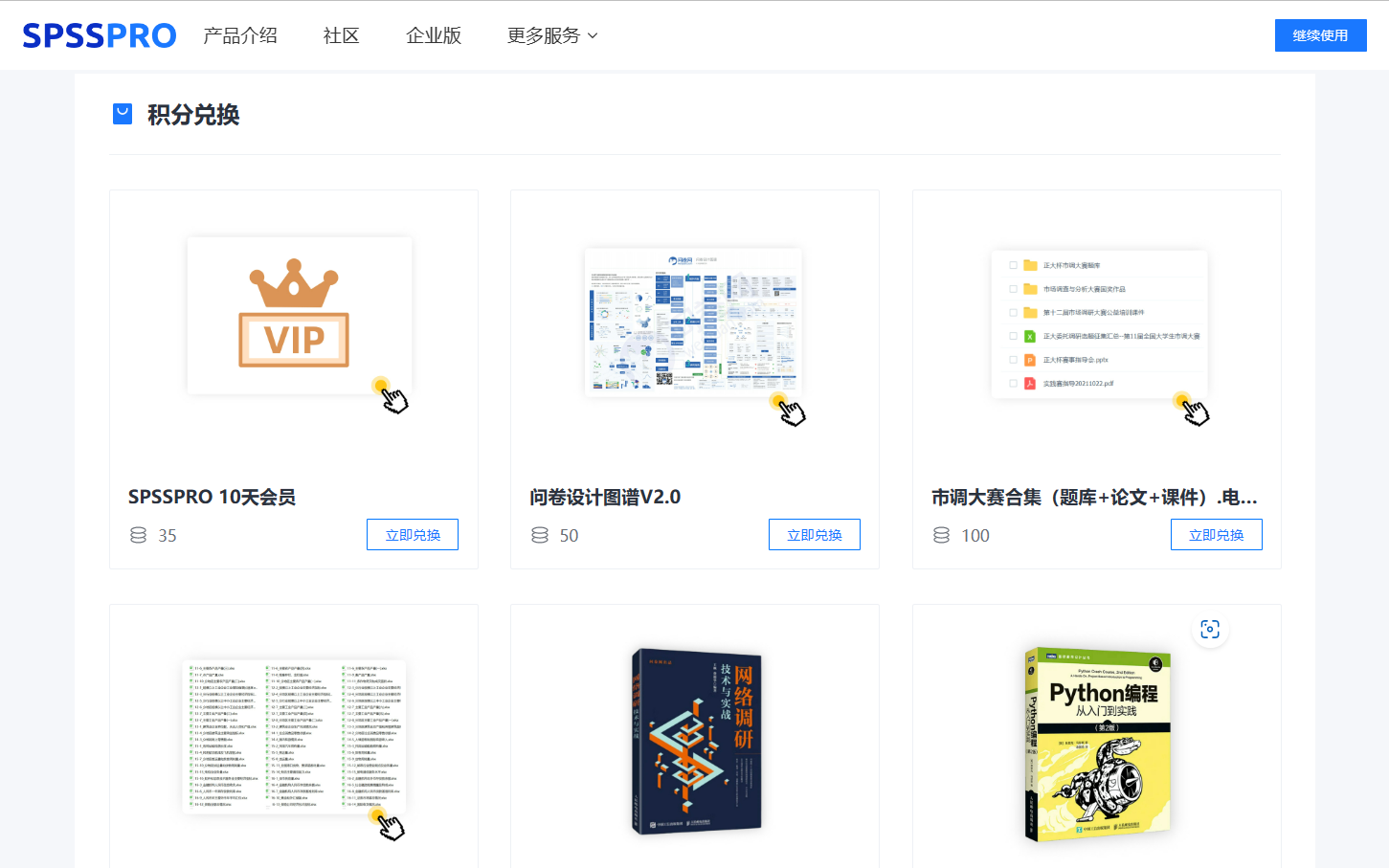Screen dimensions: 1389x868
Task: Open the 产品介绍 menu item
Action: pyautogui.click(x=240, y=35)
